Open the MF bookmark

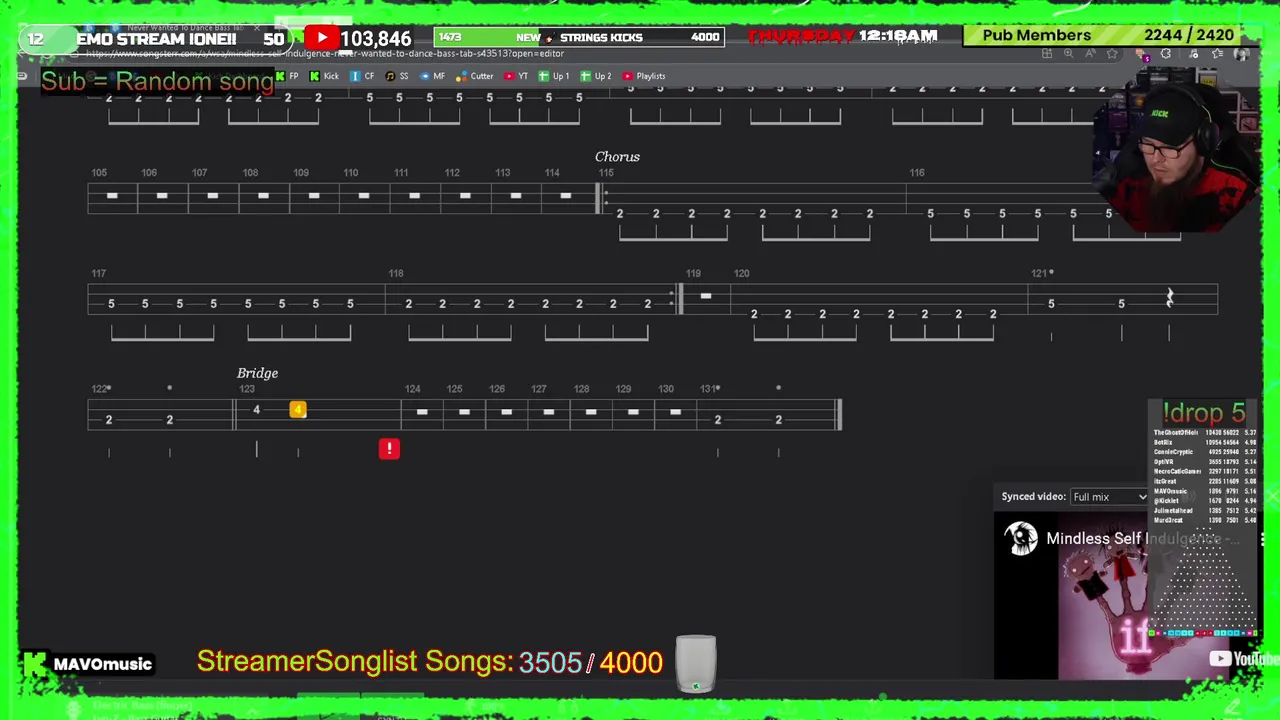tap(432, 76)
